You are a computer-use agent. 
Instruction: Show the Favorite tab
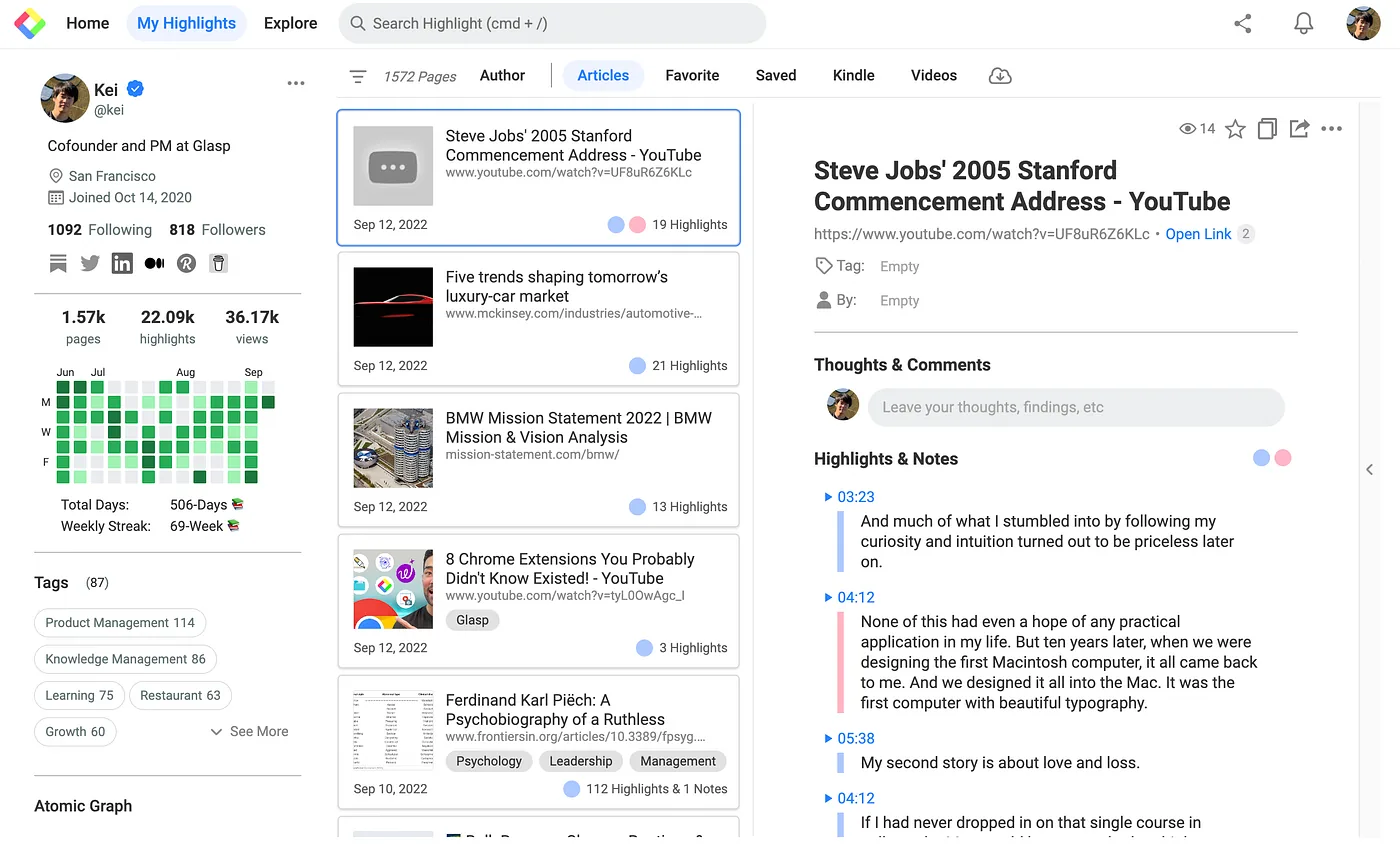point(692,75)
